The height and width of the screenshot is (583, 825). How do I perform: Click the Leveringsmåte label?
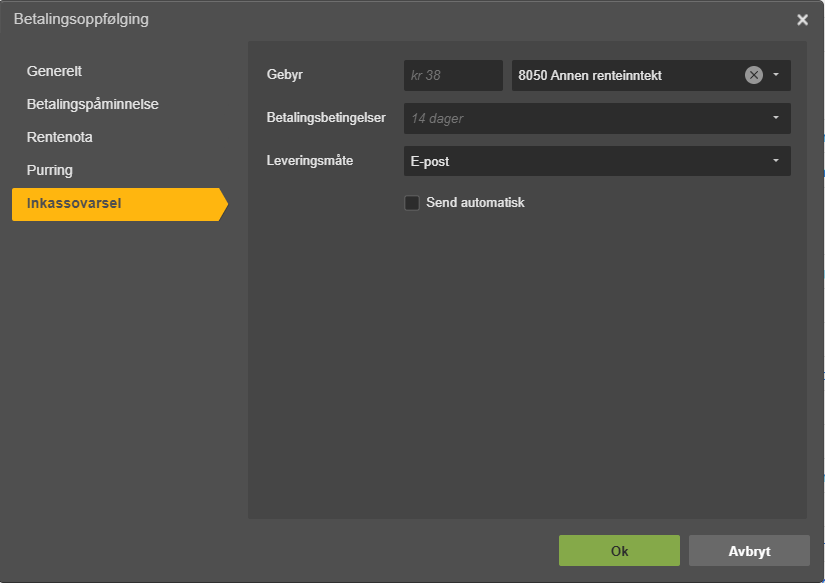coord(309,160)
